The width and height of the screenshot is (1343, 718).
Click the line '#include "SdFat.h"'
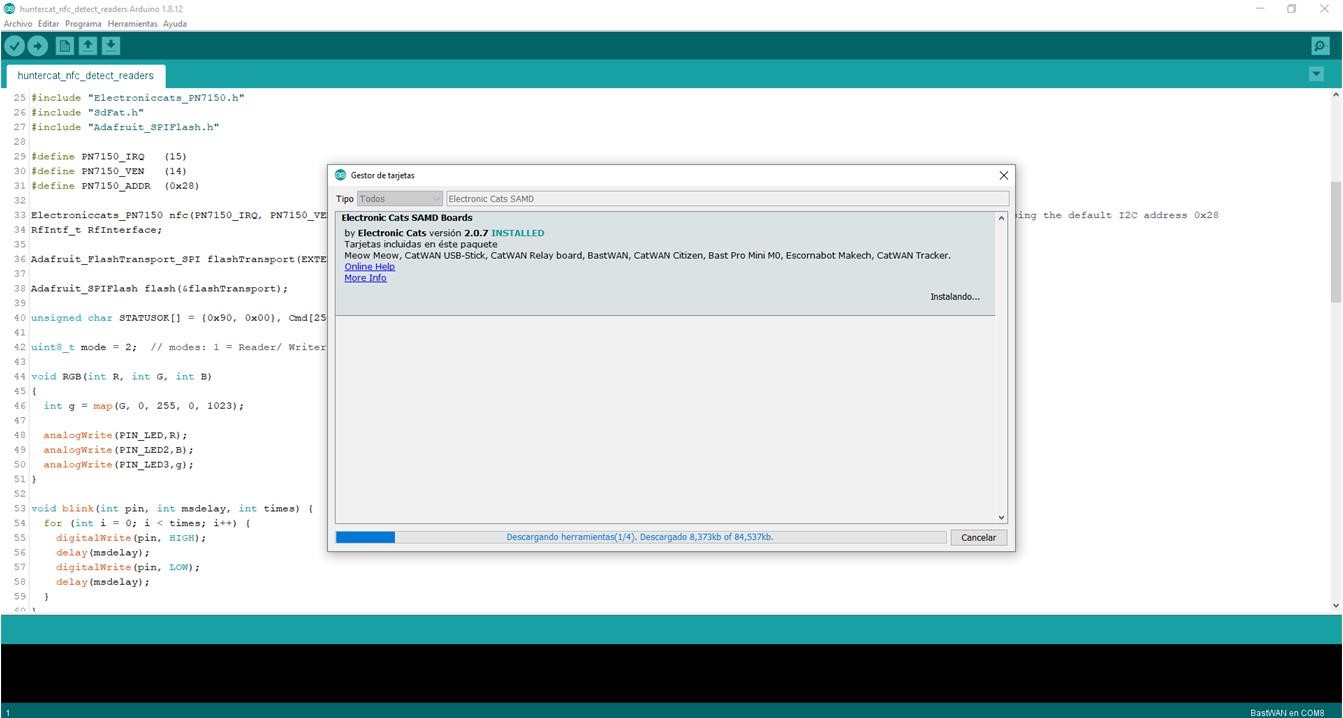(x=87, y=113)
